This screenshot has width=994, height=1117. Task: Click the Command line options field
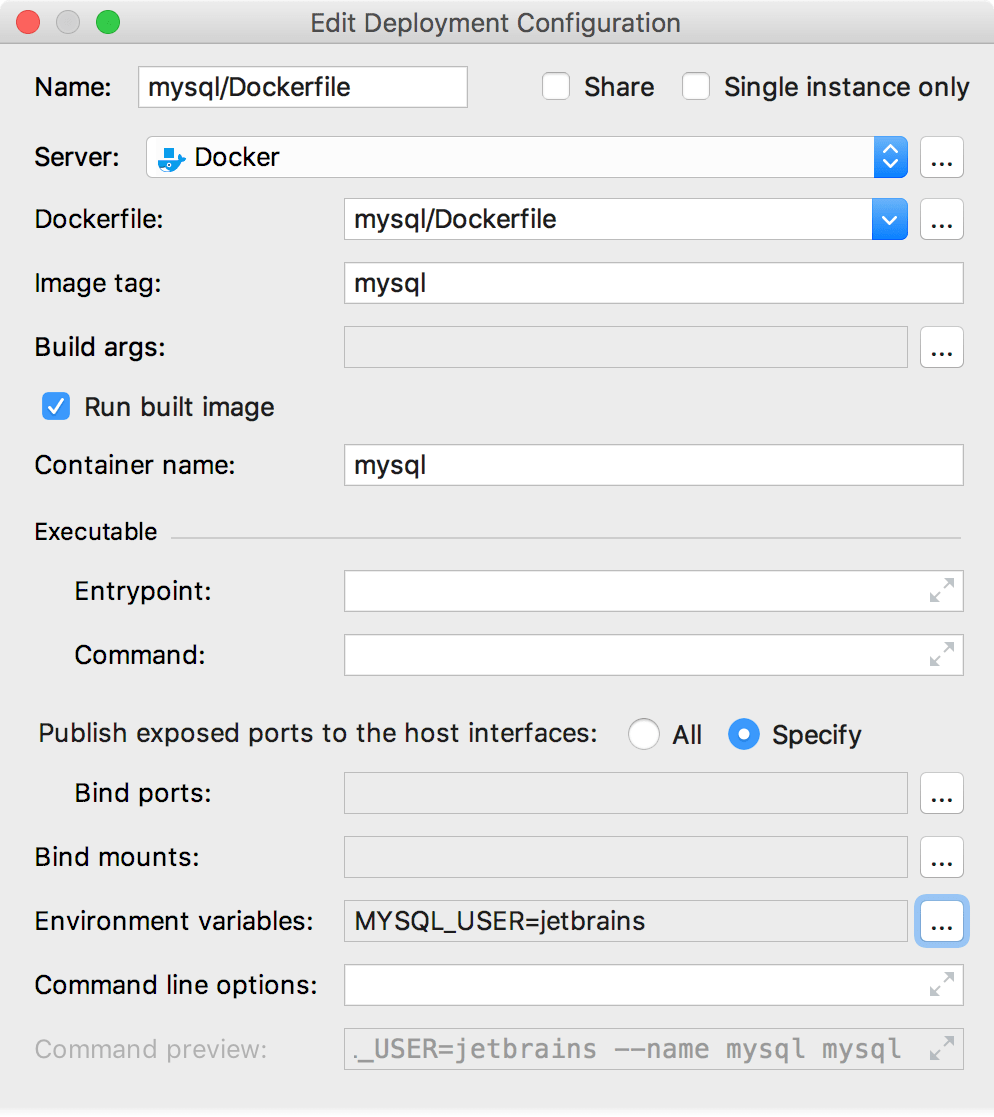click(x=653, y=985)
